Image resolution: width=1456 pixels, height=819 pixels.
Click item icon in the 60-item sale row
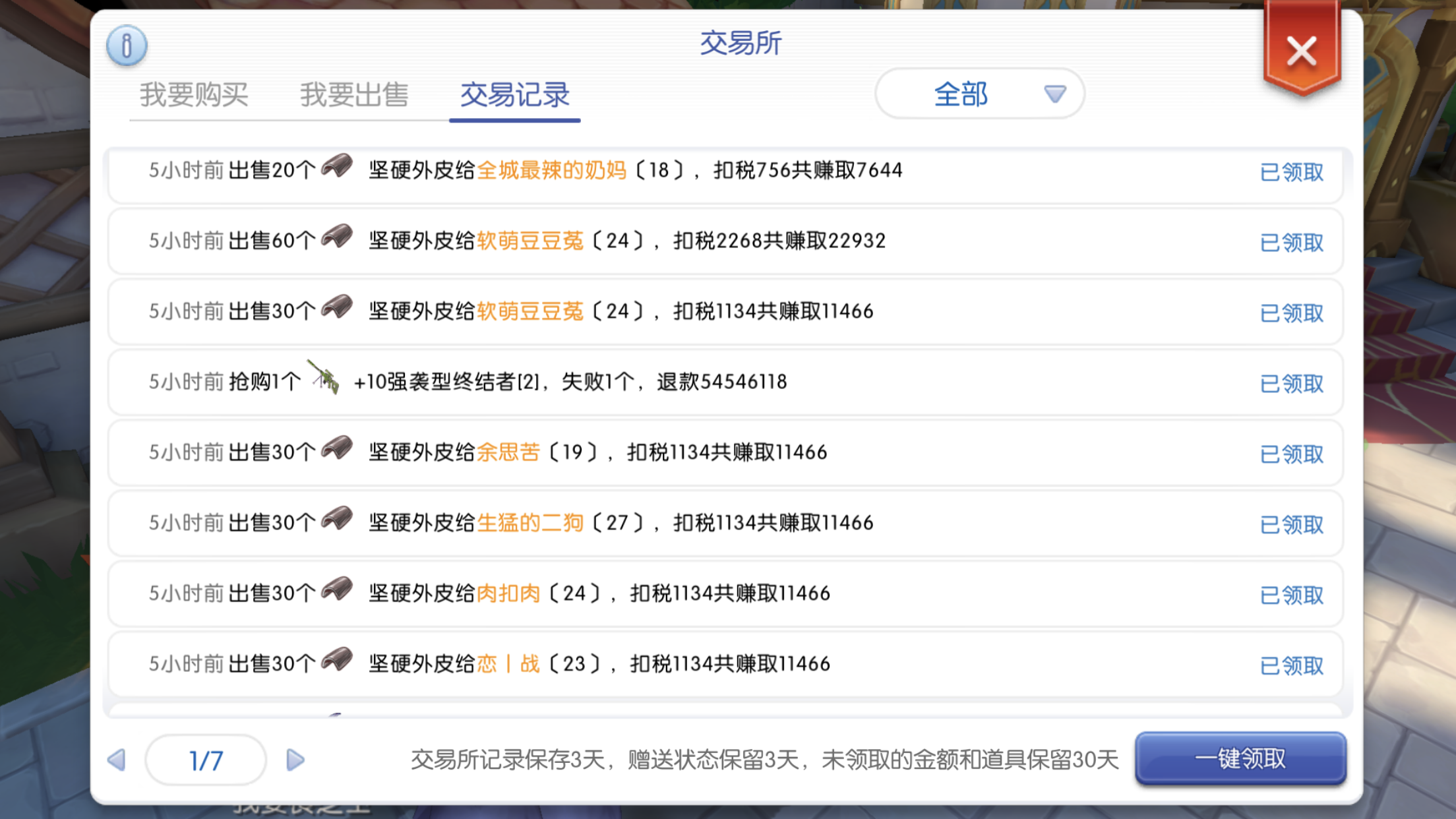[338, 237]
